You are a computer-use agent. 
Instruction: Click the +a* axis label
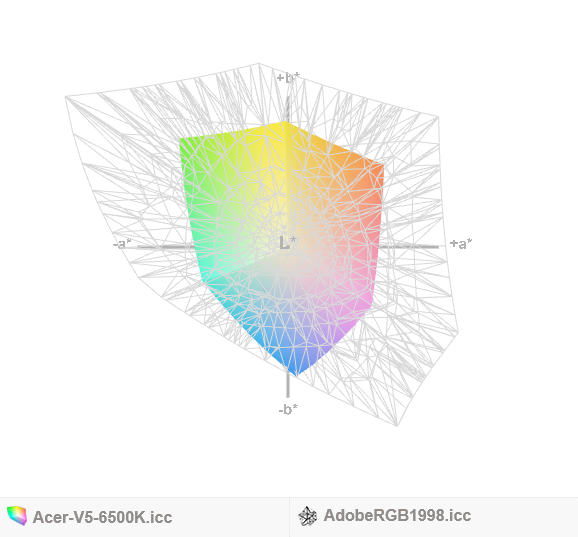point(461,244)
